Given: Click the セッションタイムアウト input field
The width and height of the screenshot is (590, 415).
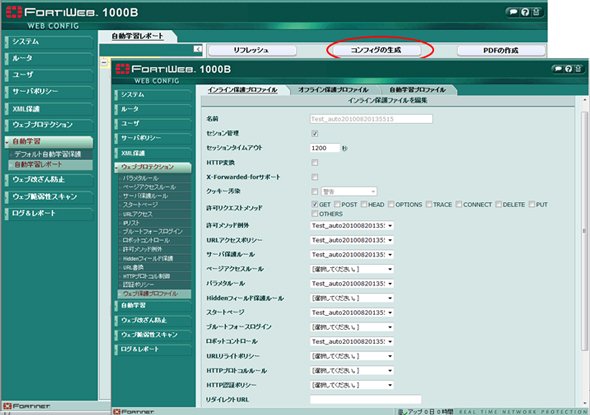Looking at the screenshot, I should tap(325, 148).
